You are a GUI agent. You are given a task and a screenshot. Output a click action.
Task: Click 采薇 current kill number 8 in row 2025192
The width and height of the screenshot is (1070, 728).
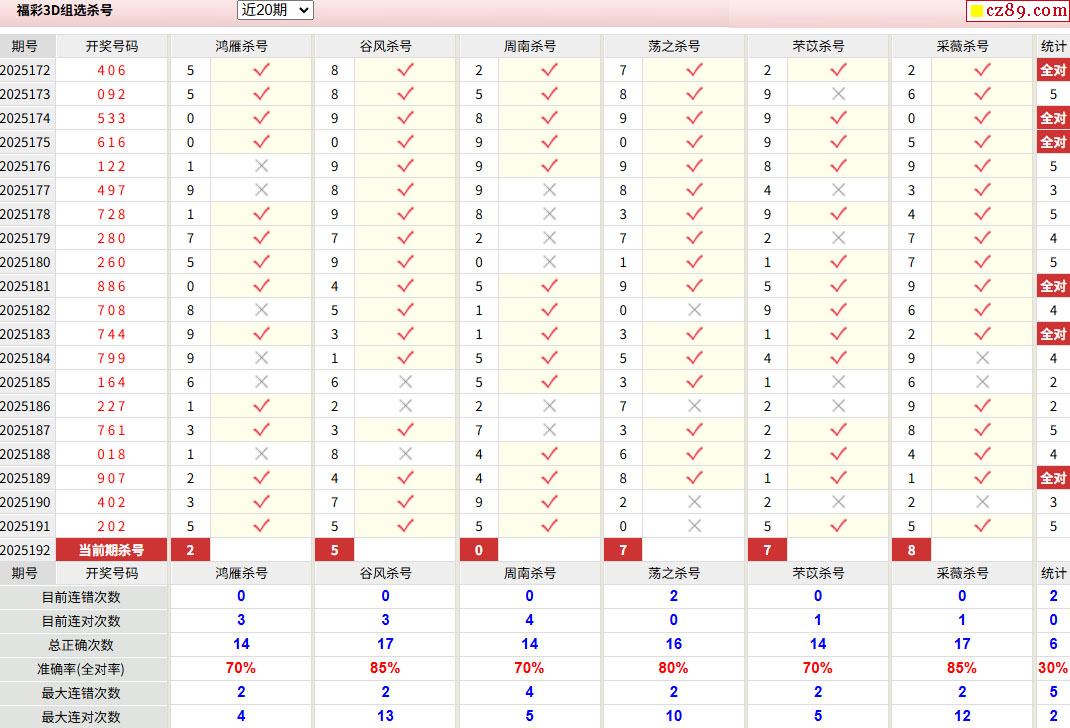911,550
